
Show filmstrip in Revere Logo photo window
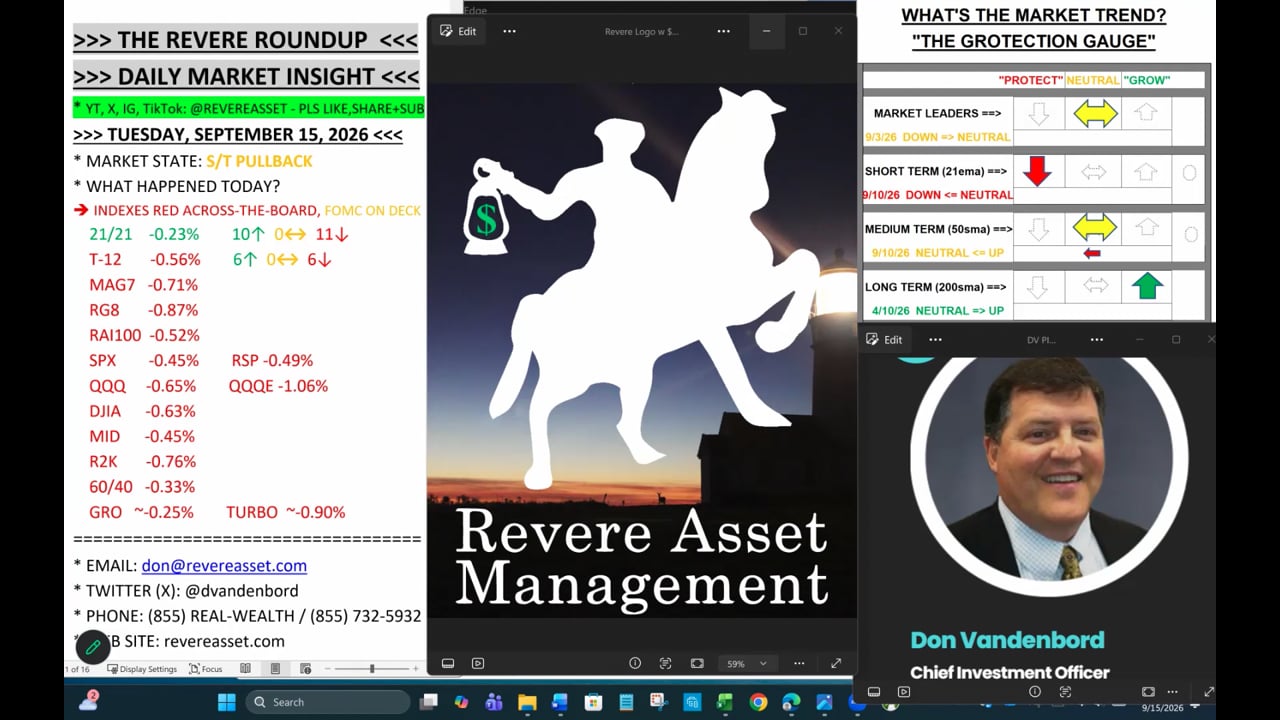click(448, 663)
